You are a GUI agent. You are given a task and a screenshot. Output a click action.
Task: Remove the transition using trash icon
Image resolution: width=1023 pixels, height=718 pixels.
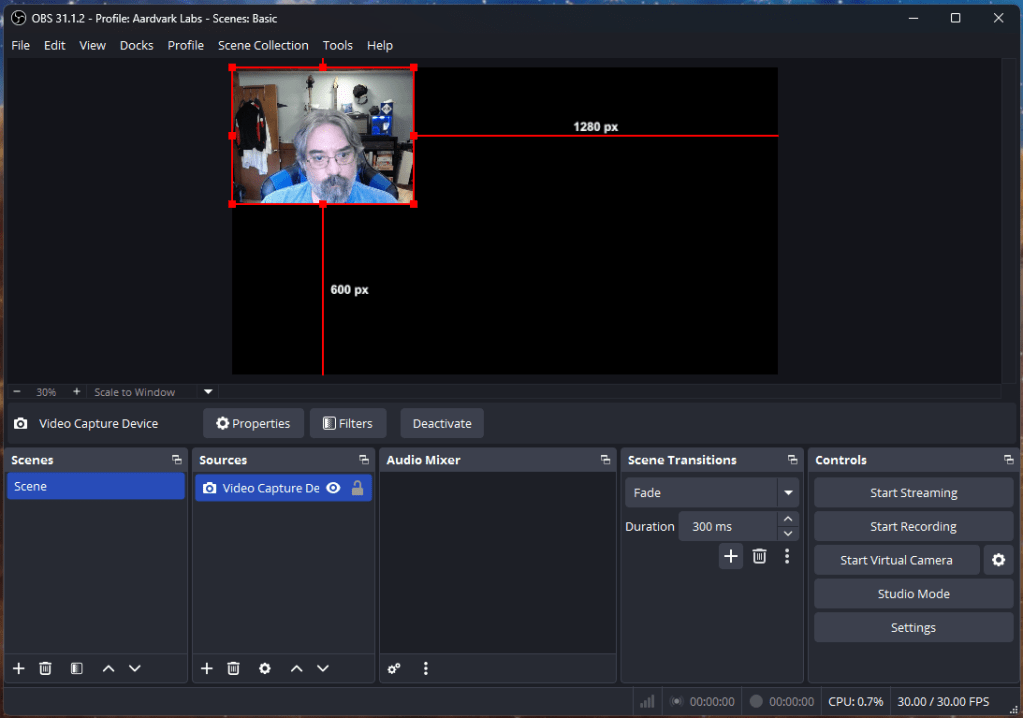(x=759, y=556)
